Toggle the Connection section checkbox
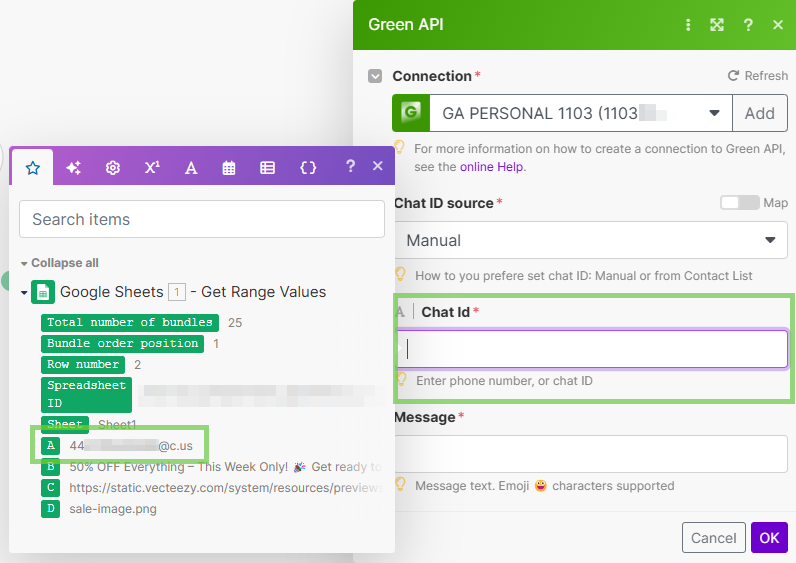The height and width of the screenshot is (563, 796). tap(375, 76)
